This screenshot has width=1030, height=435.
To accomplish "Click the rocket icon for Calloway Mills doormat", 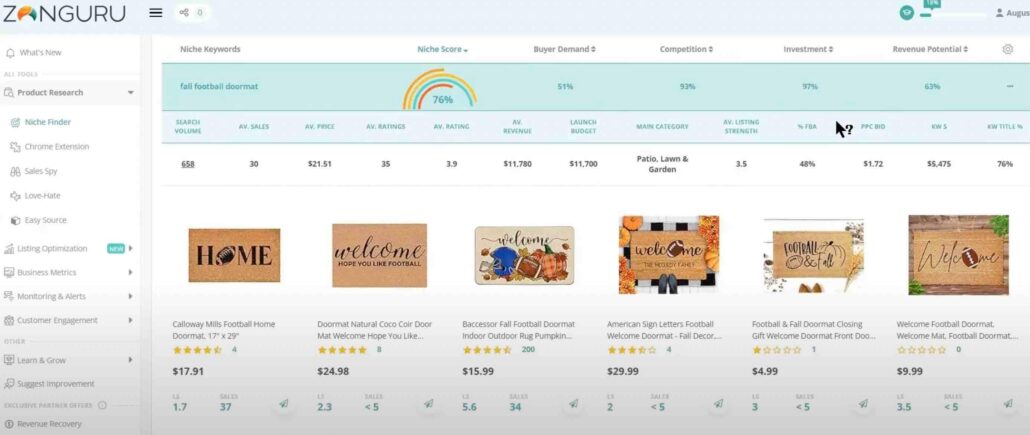I will point(283,403).
